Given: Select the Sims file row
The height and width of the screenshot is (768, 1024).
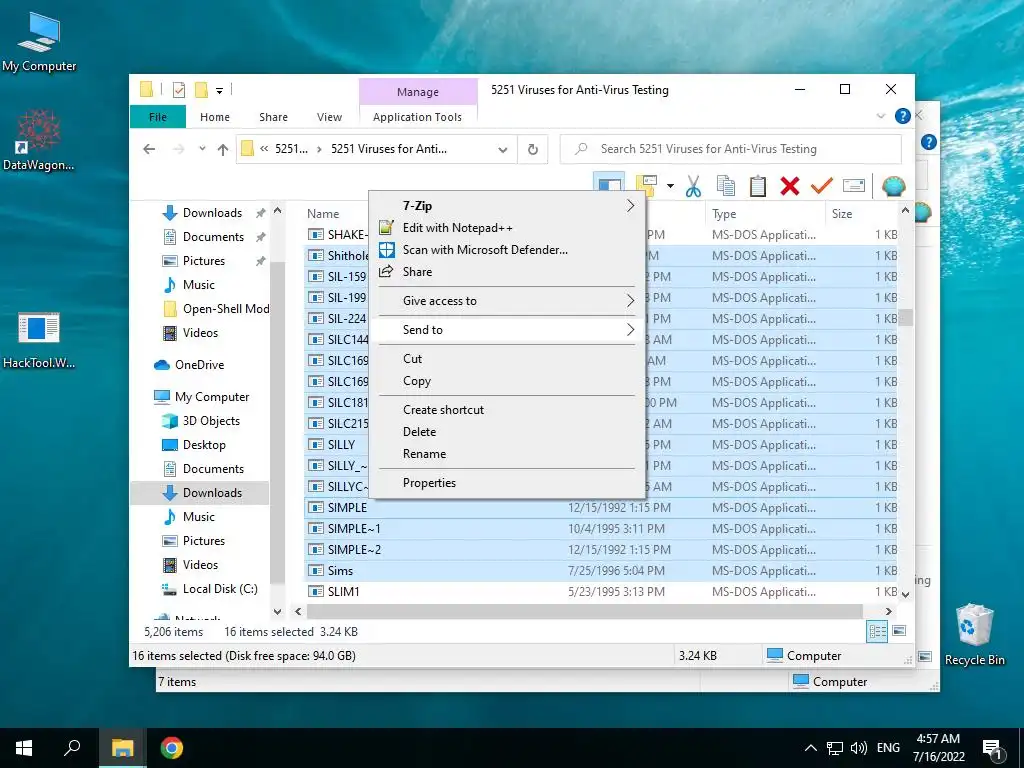Looking at the screenshot, I should pos(601,571).
